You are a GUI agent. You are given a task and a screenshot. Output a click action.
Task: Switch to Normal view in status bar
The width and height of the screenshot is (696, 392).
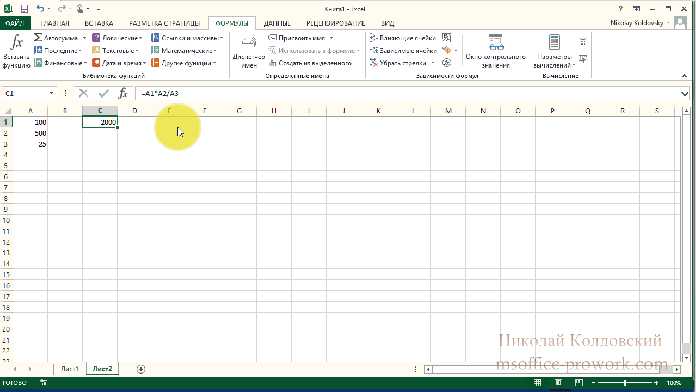(x=537, y=382)
